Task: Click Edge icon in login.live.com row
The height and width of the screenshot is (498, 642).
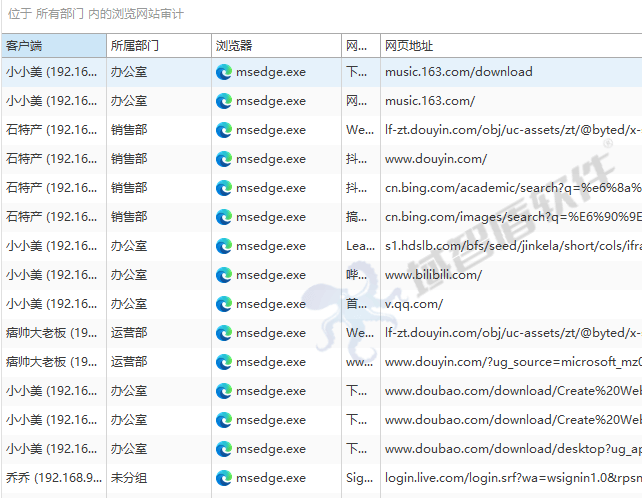Action: click(x=224, y=478)
